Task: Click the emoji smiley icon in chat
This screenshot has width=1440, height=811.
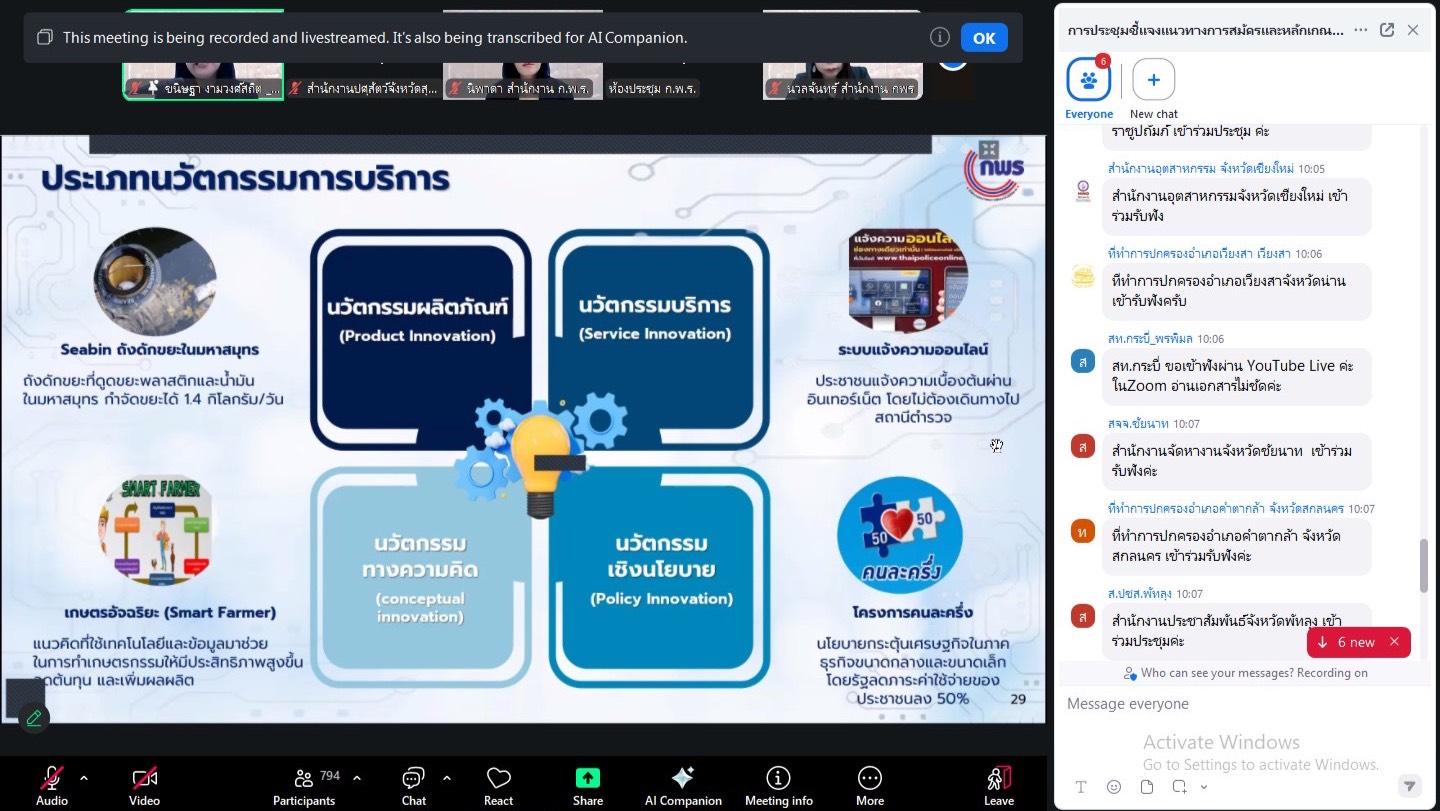Action: [x=1114, y=787]
